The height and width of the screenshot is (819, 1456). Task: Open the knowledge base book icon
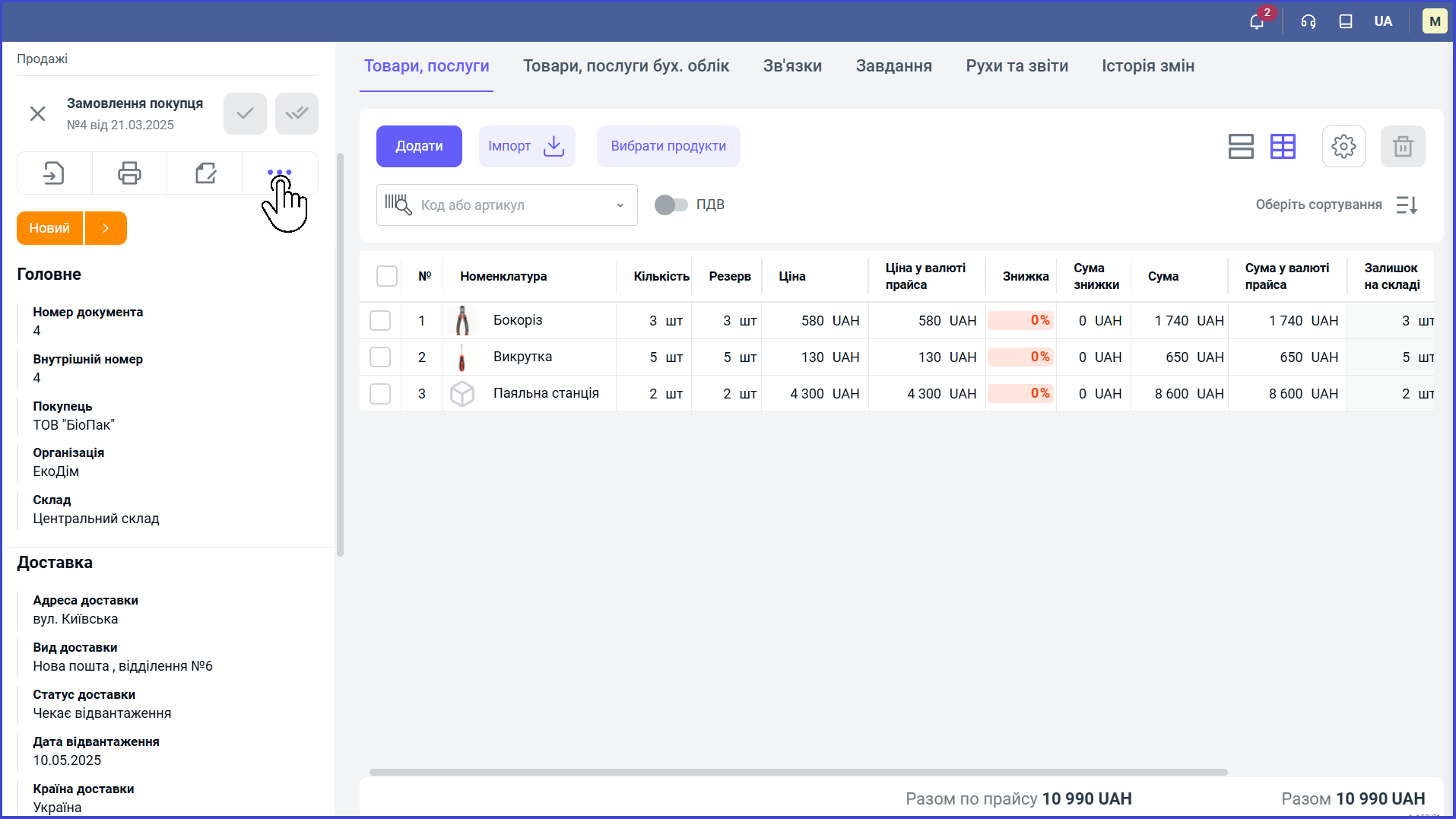[x=1346, y=21]
